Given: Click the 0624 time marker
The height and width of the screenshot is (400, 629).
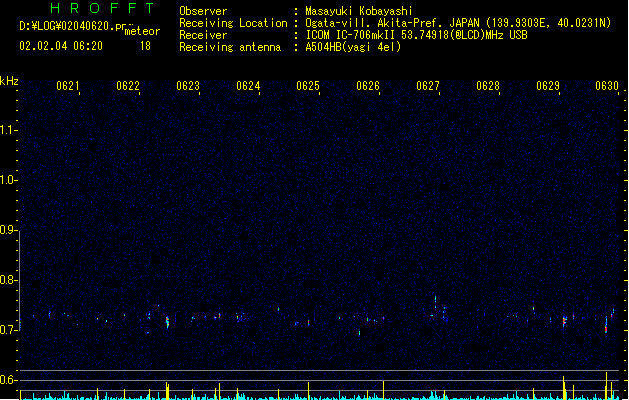Looking at the screenshot, I should pyautogui.click(x=248, y=86).
